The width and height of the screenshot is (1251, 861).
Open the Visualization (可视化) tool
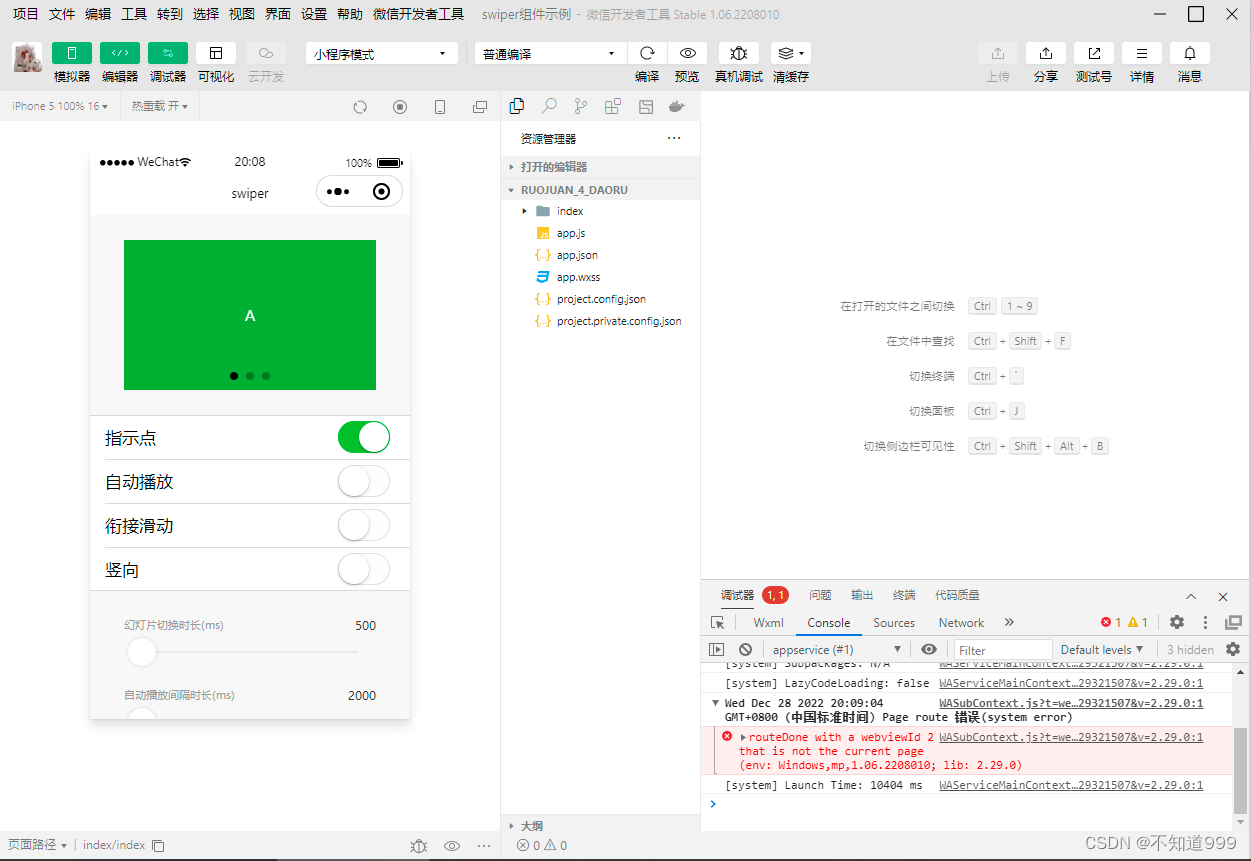pyautogui.click(x=216, y=53)
